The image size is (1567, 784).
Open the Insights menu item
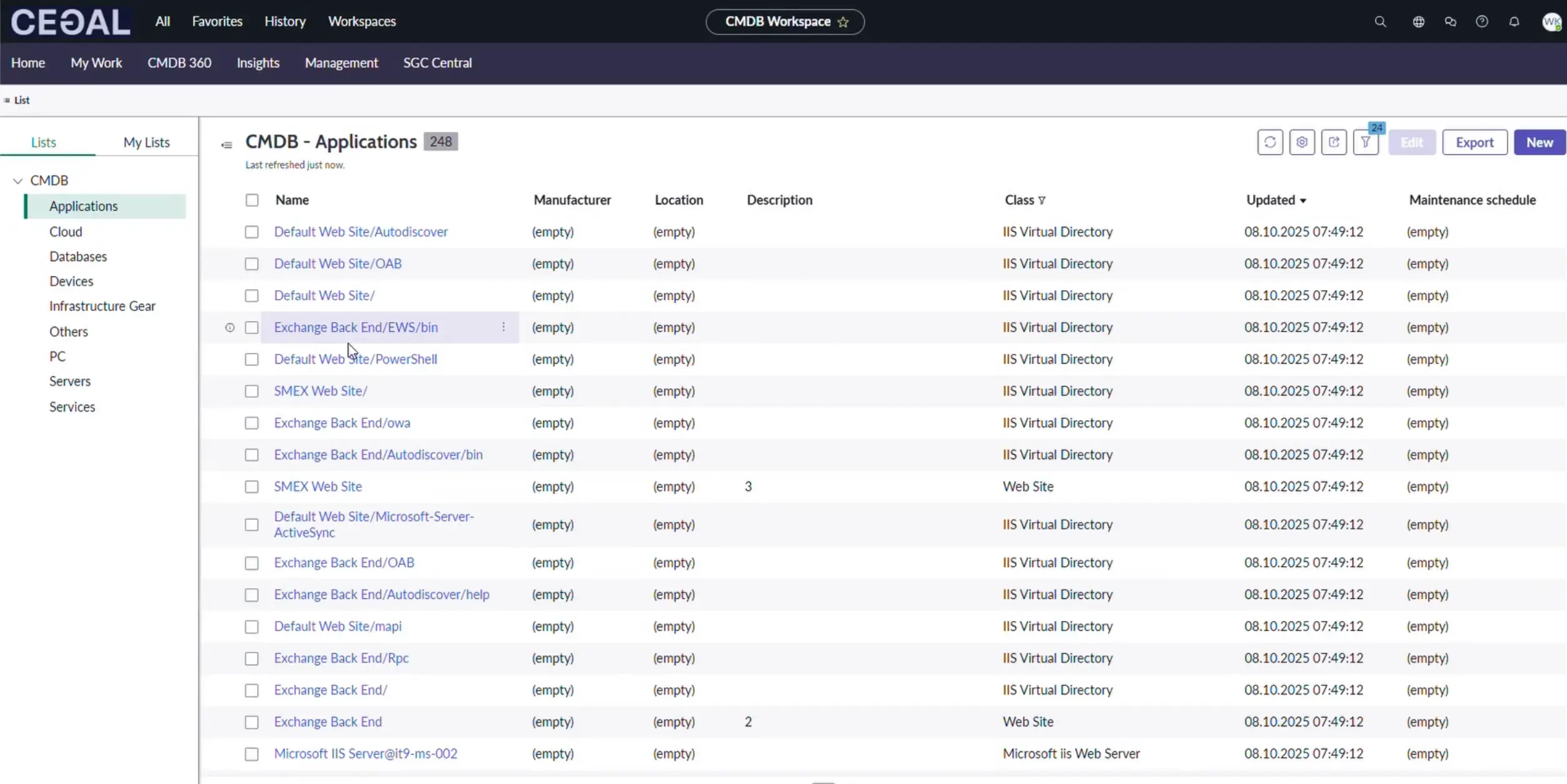tap(258, 63)
